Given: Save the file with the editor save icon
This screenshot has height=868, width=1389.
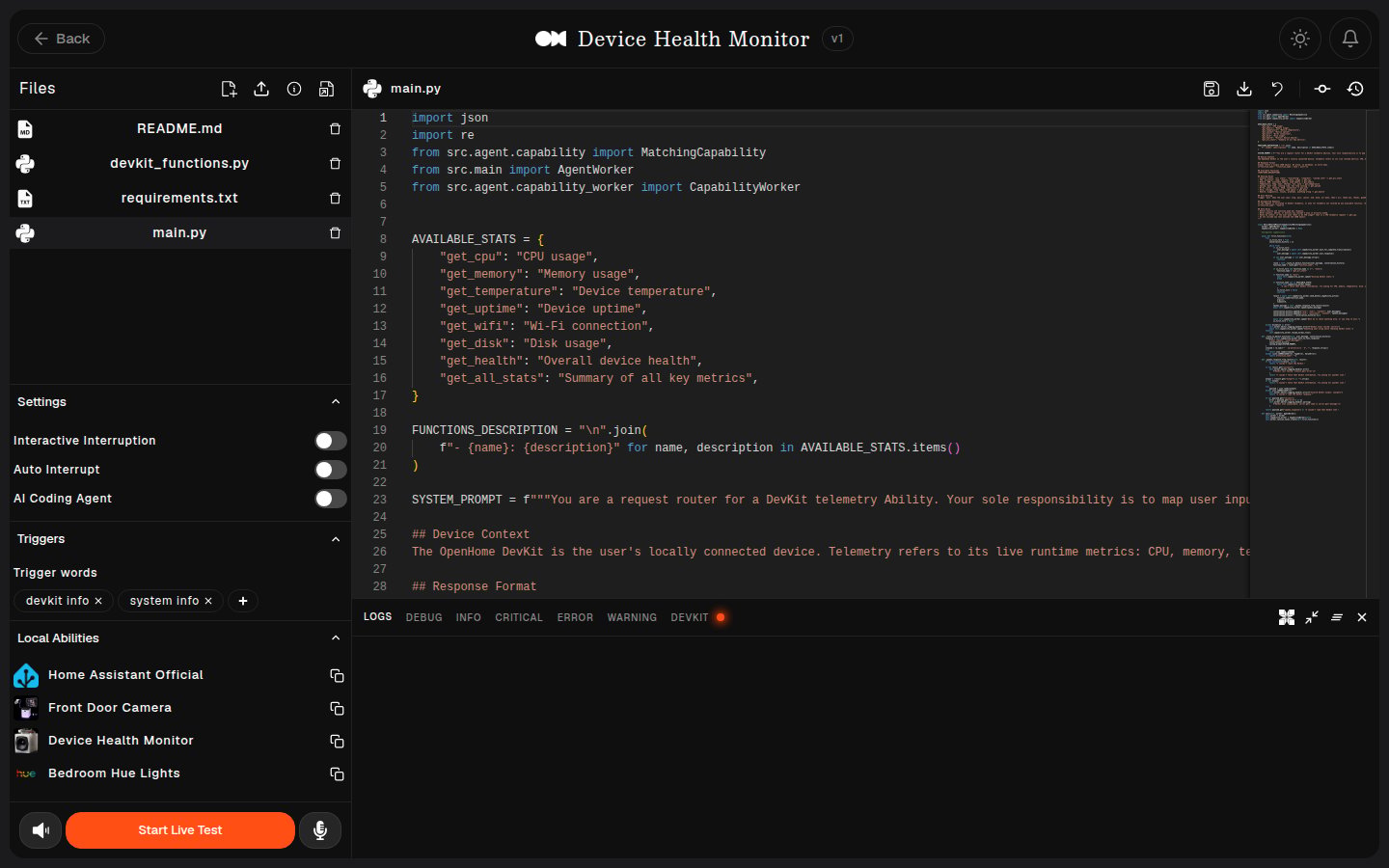Looking at the screenshot, I should pos(1212,89).
